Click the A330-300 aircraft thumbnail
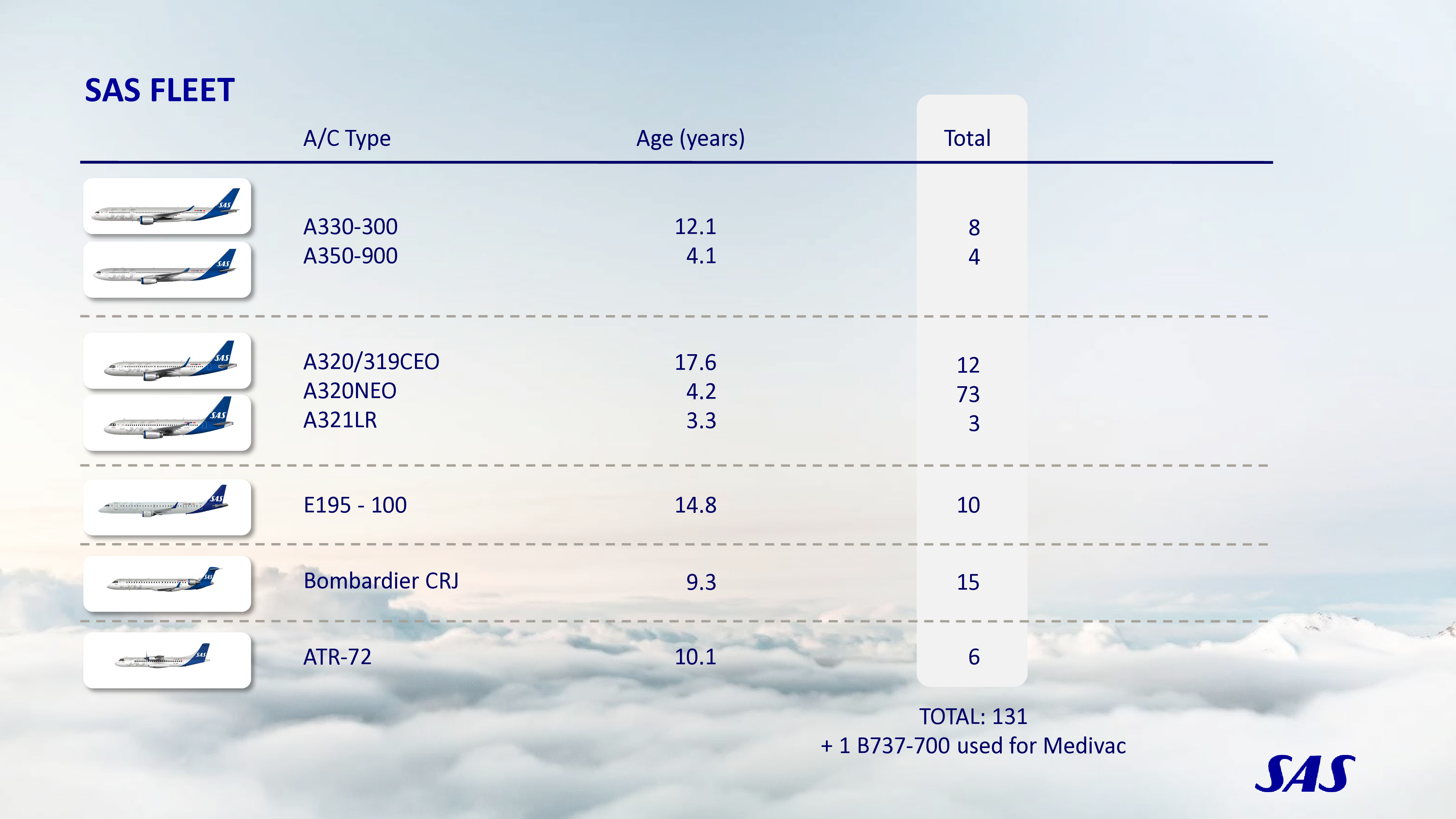Screen dimensions: 1456x819 coord(167,206)
